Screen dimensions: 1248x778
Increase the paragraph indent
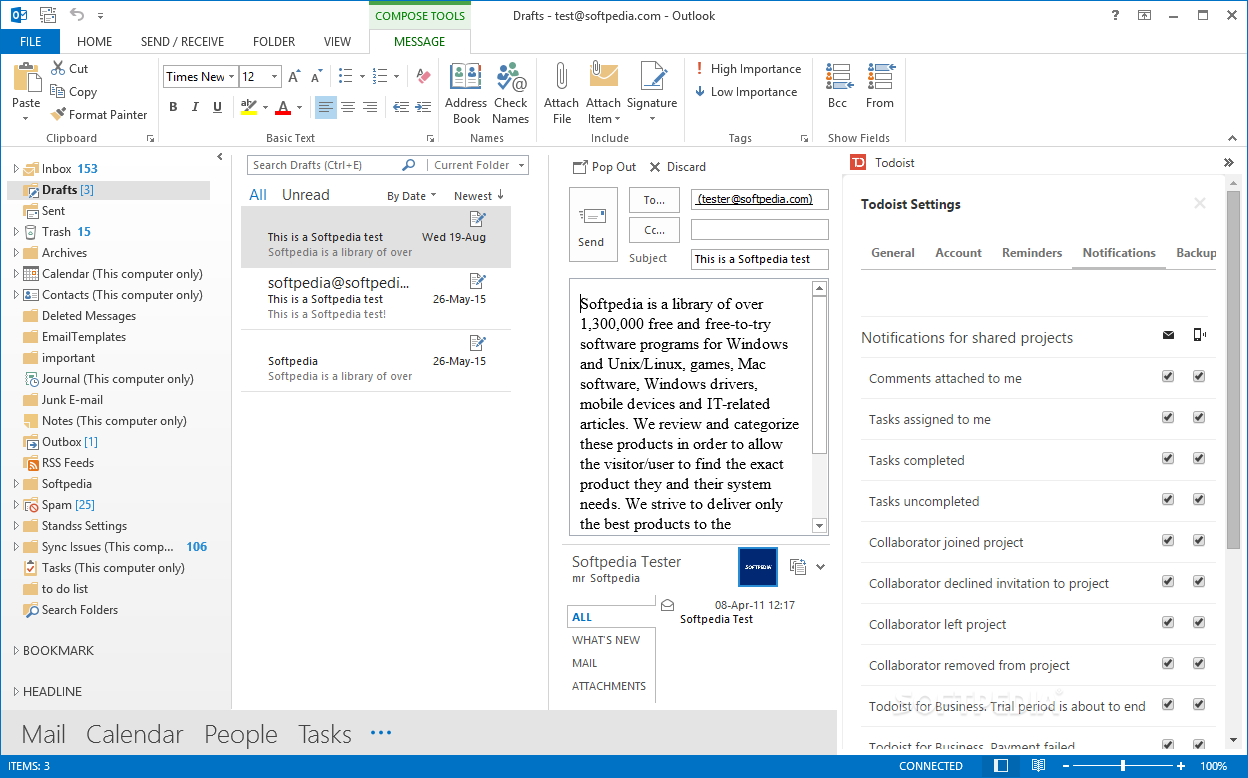423,107
